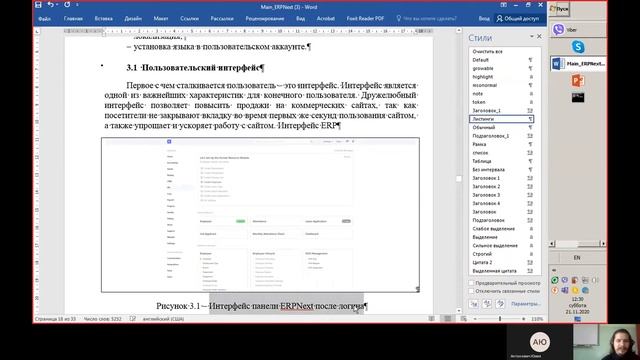
Task: Click the New Style button icon
Action: point(474,304)
